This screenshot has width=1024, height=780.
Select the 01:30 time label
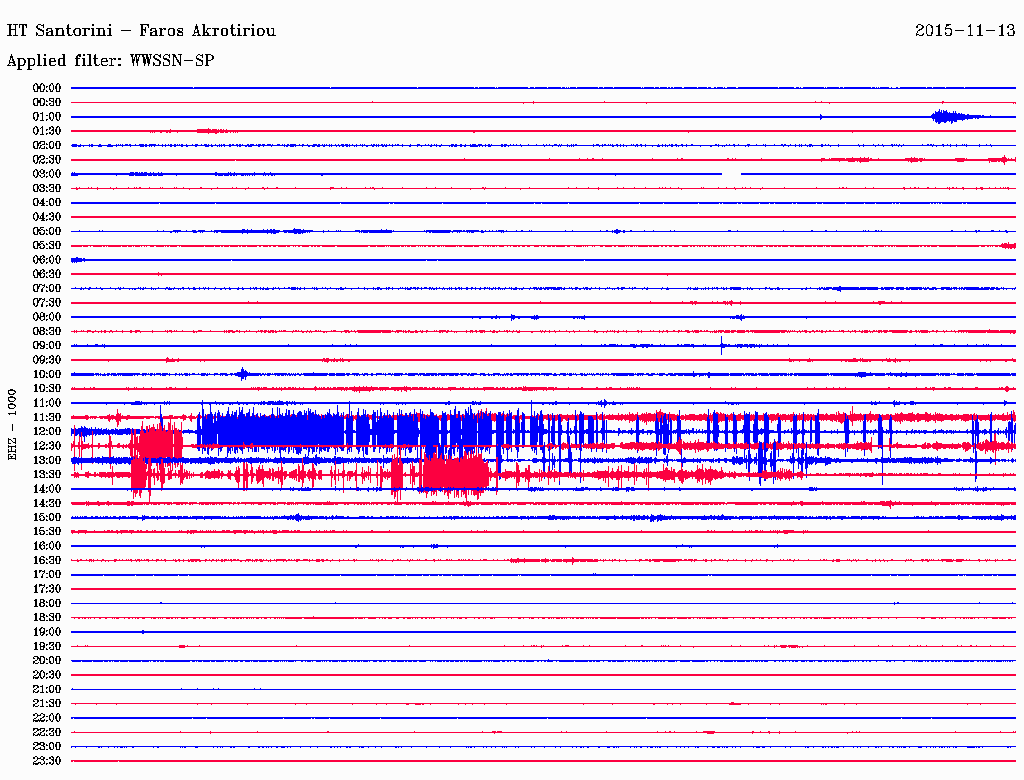[x=46, y=131]
